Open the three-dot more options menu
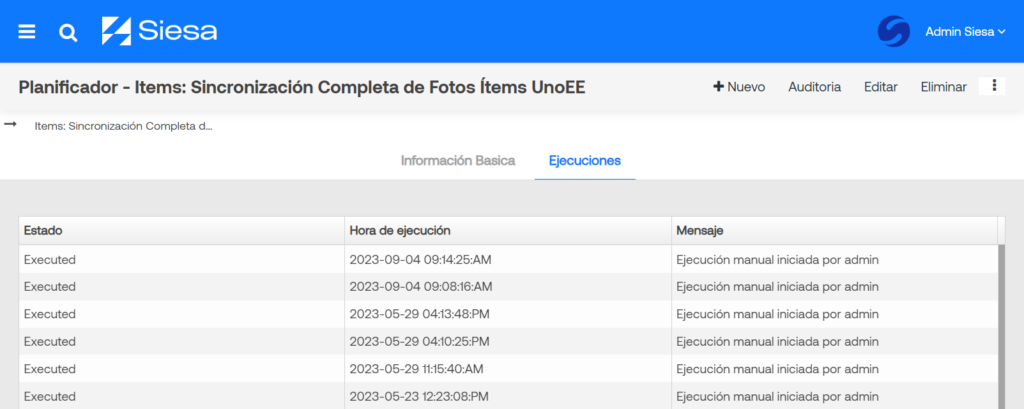This screenshot has width=1024, height=409. pos(994,86)
